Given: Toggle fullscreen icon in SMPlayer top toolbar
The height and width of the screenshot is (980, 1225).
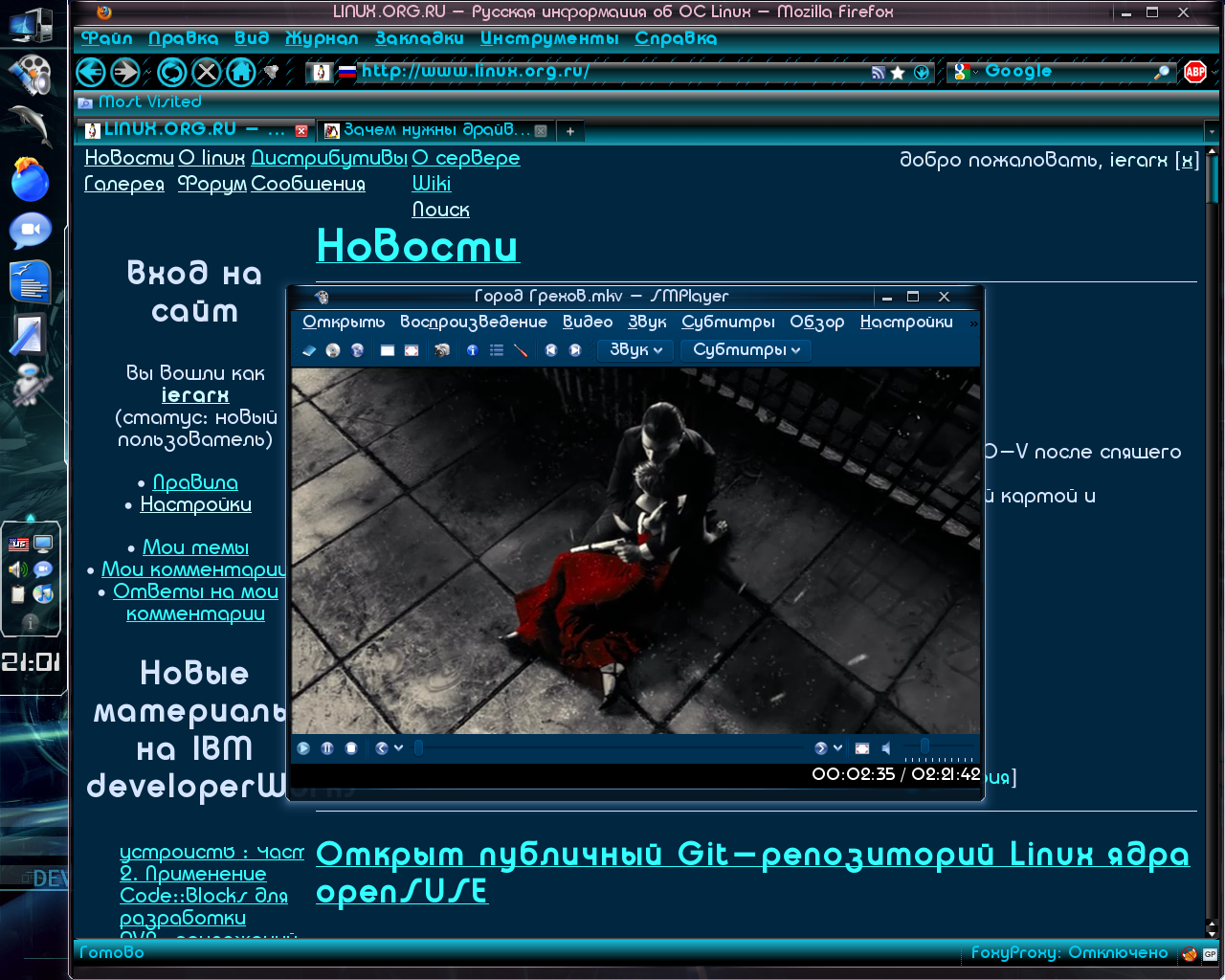Looking at the screenshot, I should (x=412, y=350).
